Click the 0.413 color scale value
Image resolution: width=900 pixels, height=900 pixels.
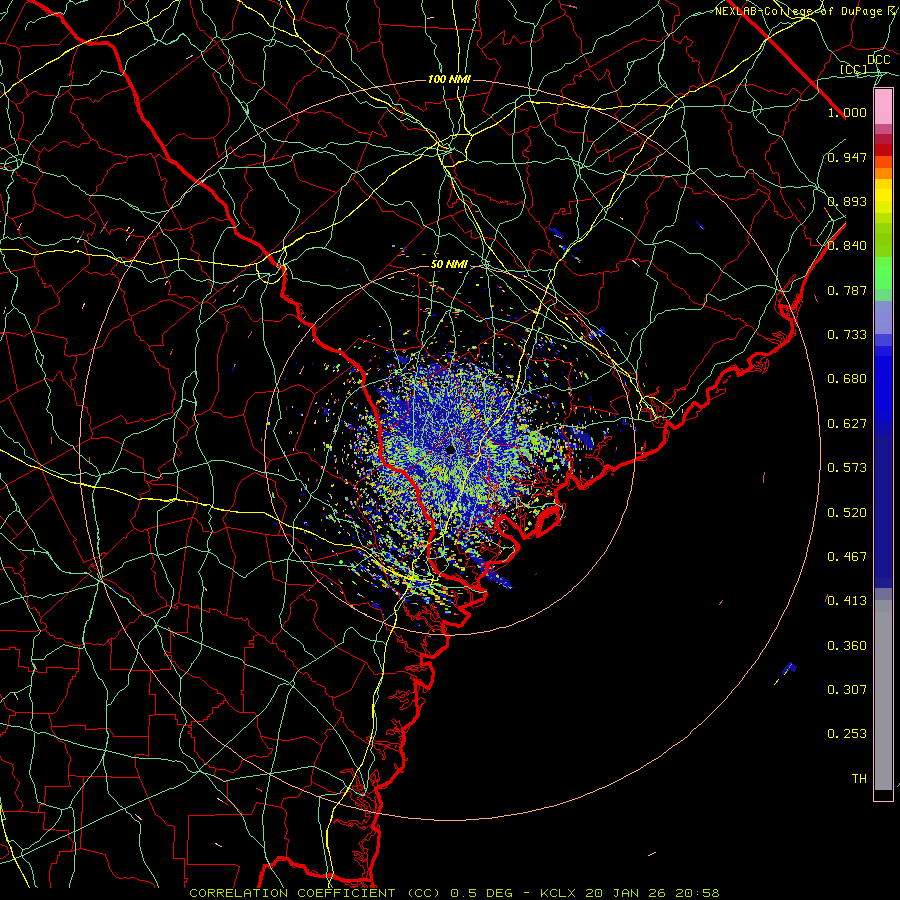pos(847,601)
